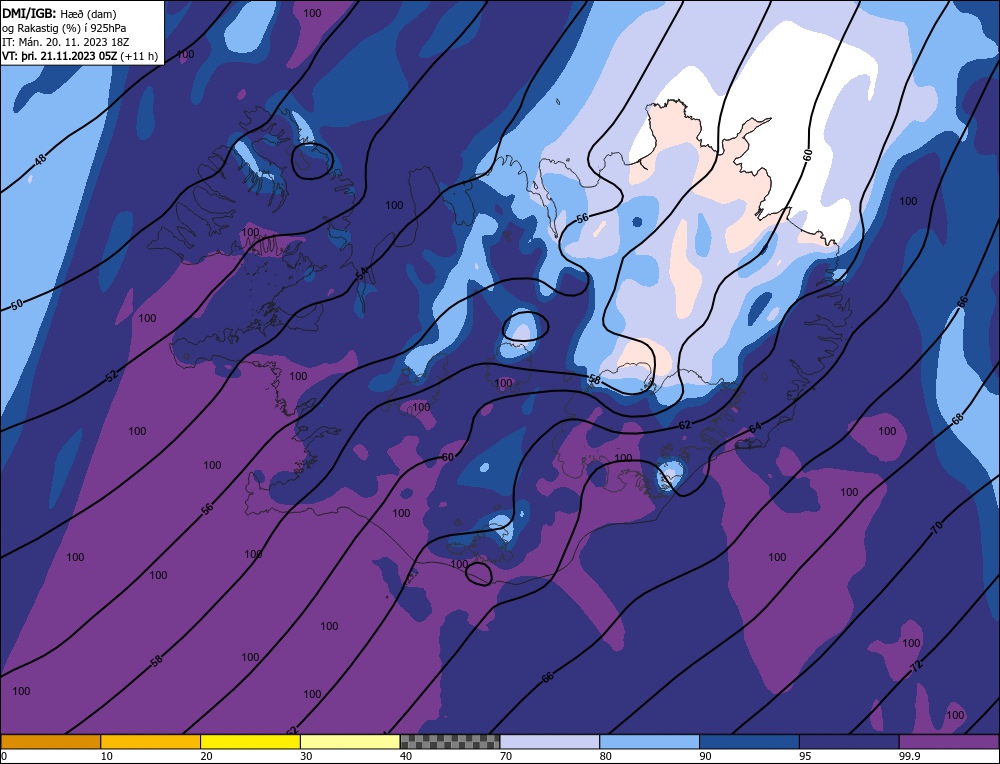The width and height of the screenshot is (1000, 764).
Task: Choose the lavender 70–80 legend swatch
Action: [x=550, y=741]
